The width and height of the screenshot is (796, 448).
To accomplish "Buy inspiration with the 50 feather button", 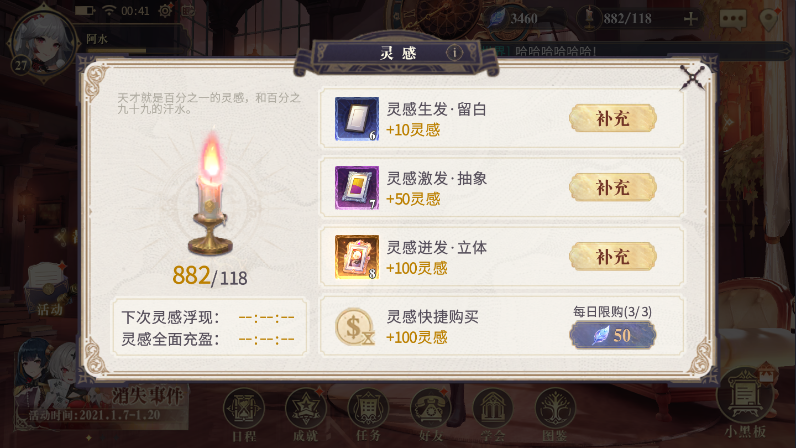I will tap(613, 335).
